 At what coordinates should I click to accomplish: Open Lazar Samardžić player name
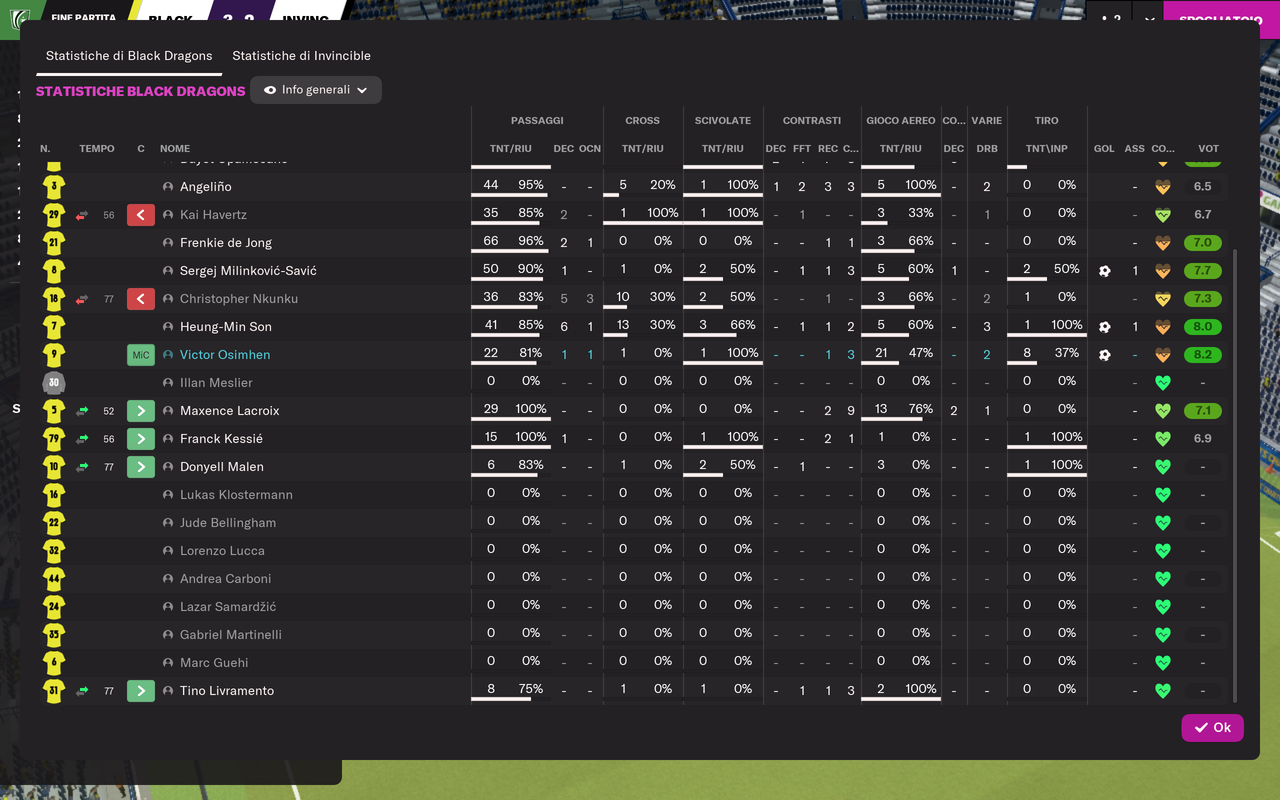click(x=228, y=607)
